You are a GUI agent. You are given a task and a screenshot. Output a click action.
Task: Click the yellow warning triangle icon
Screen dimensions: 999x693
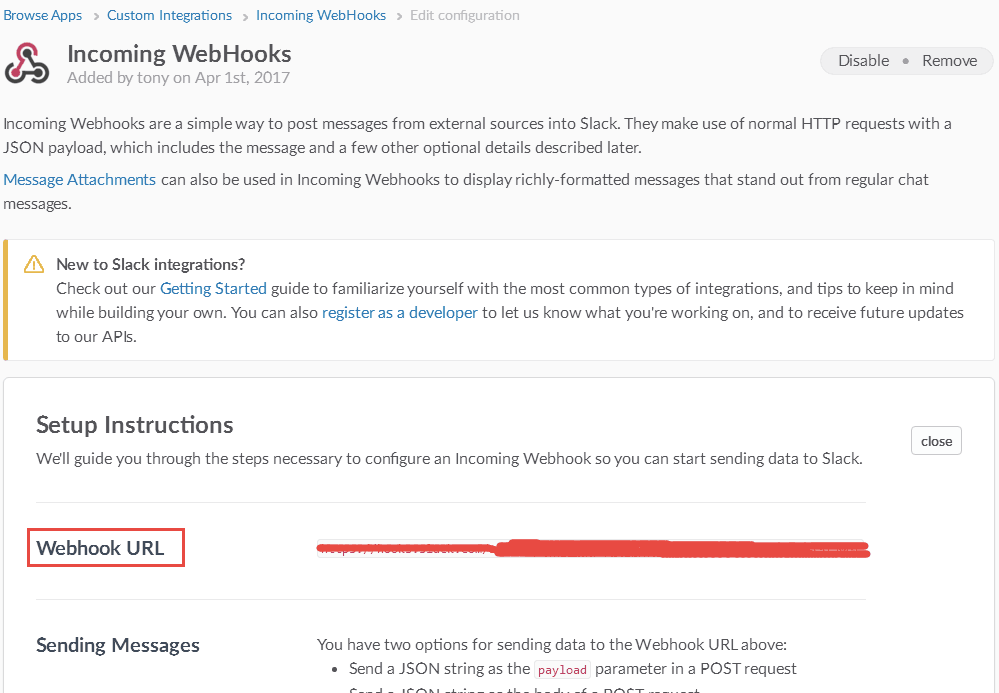pos(34,264)
